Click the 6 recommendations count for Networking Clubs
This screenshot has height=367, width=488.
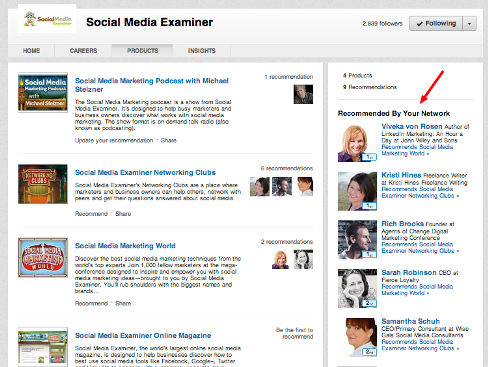pyautogui.click(x=287, y=168)
